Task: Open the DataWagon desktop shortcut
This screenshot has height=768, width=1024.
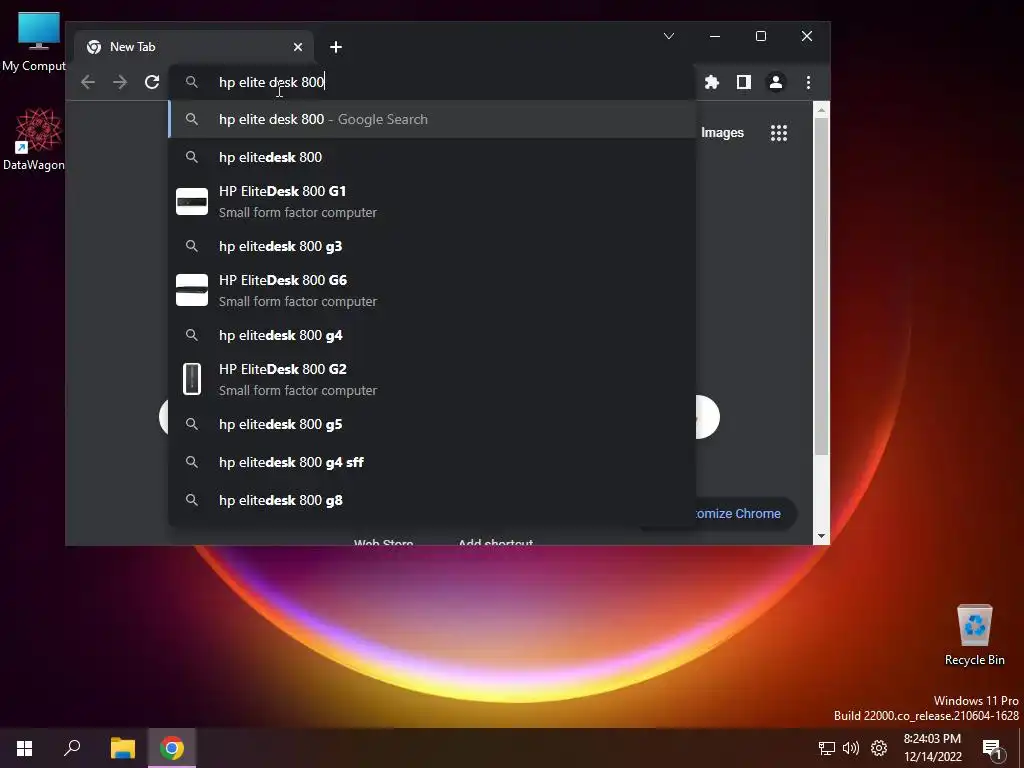Action: (35, 139)
